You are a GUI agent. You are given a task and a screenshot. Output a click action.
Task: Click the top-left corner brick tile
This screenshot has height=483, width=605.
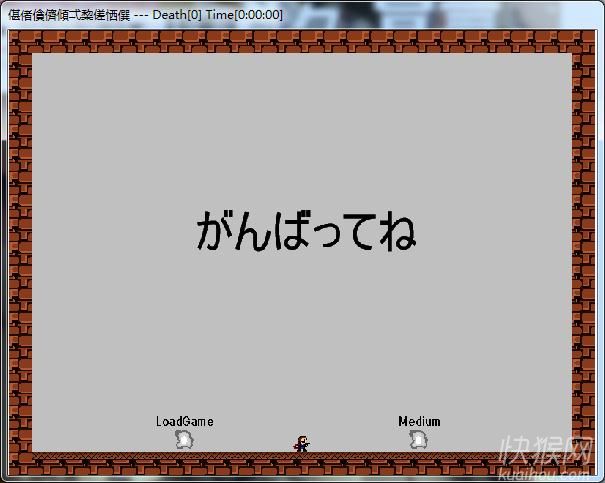20,41
